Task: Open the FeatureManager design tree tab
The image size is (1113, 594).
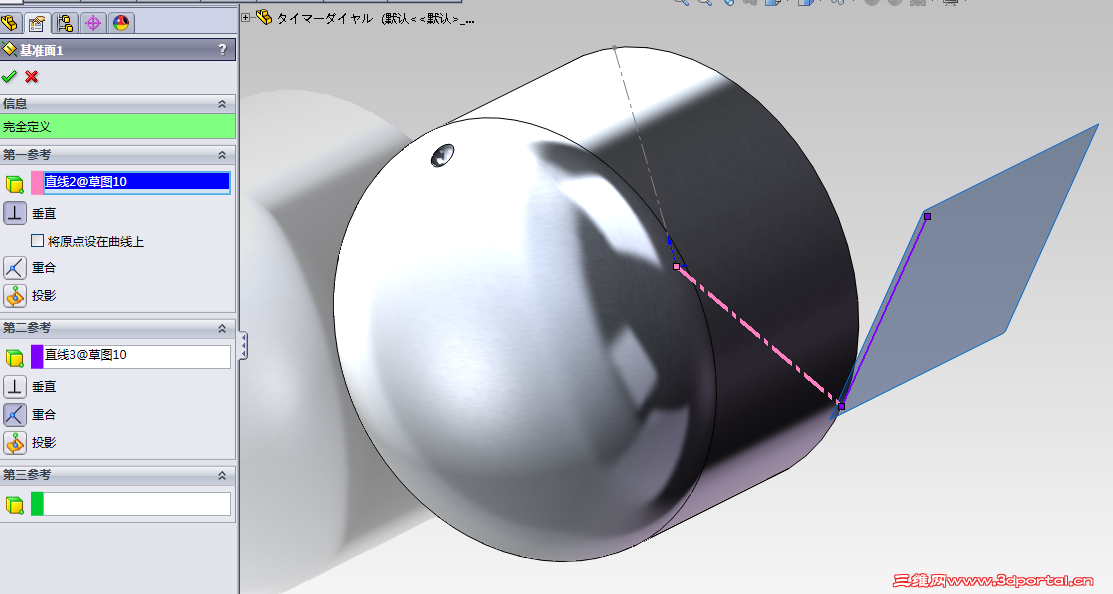Action: [10, 23]
